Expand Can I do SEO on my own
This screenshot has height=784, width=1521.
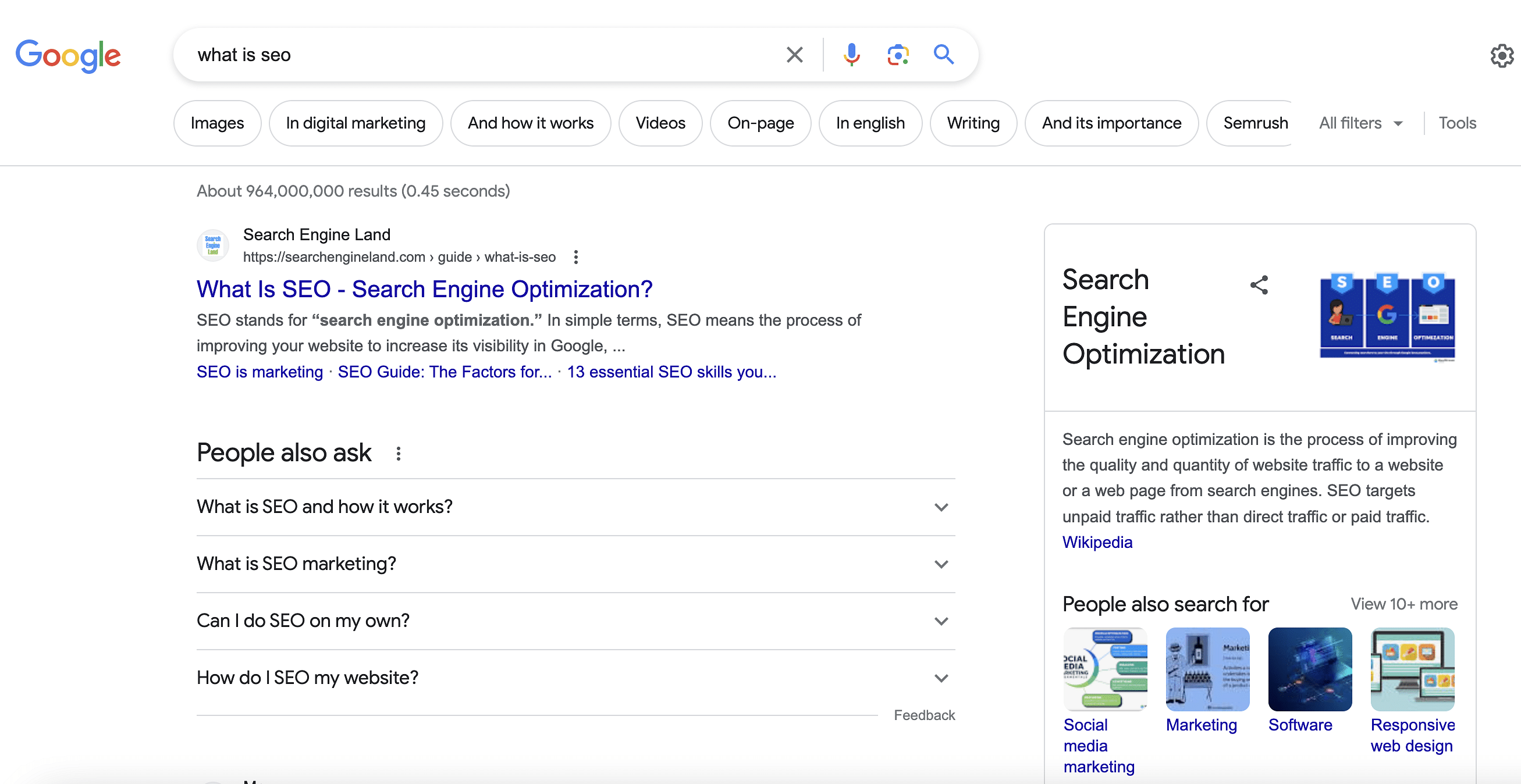[575, 621]
